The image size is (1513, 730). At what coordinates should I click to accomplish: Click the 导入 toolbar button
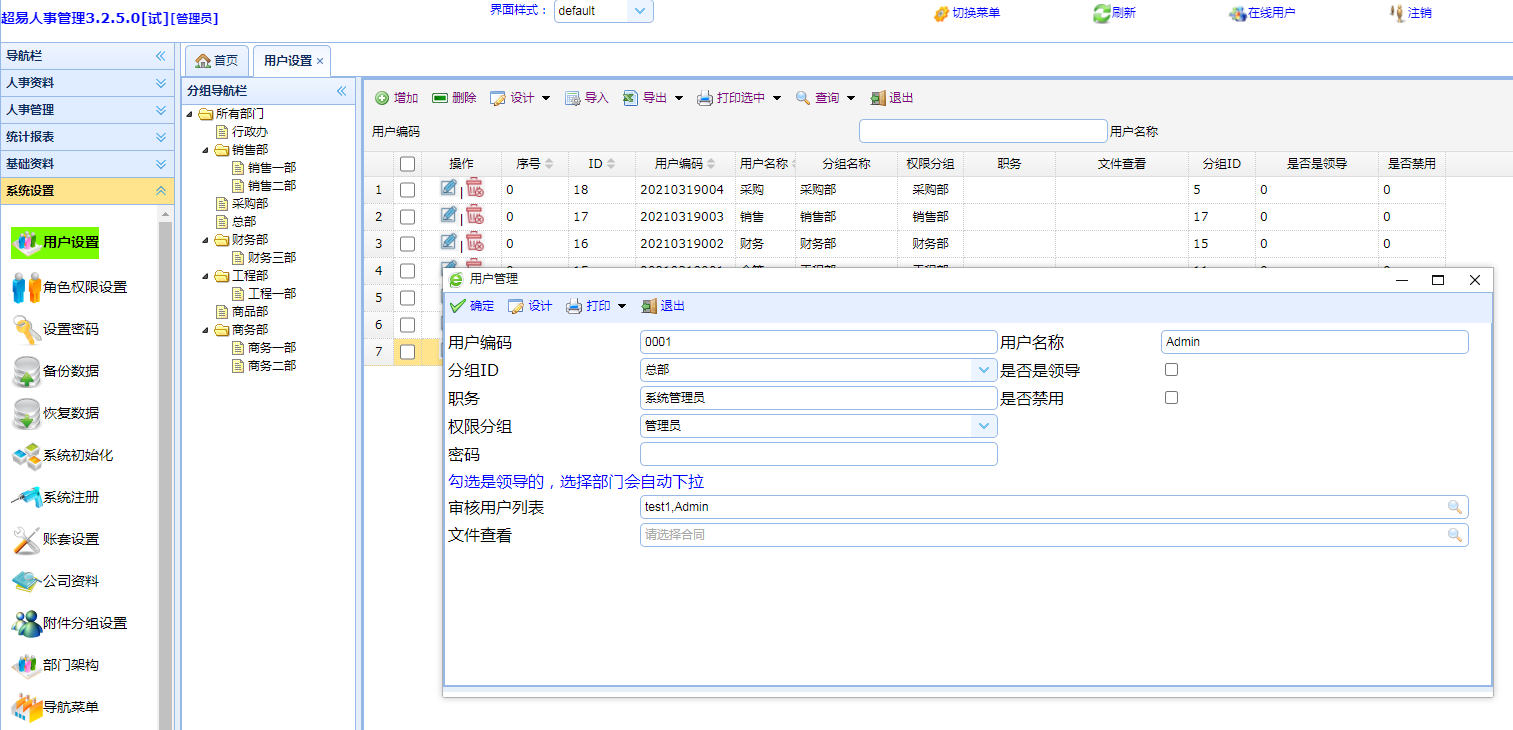(587, 98)
